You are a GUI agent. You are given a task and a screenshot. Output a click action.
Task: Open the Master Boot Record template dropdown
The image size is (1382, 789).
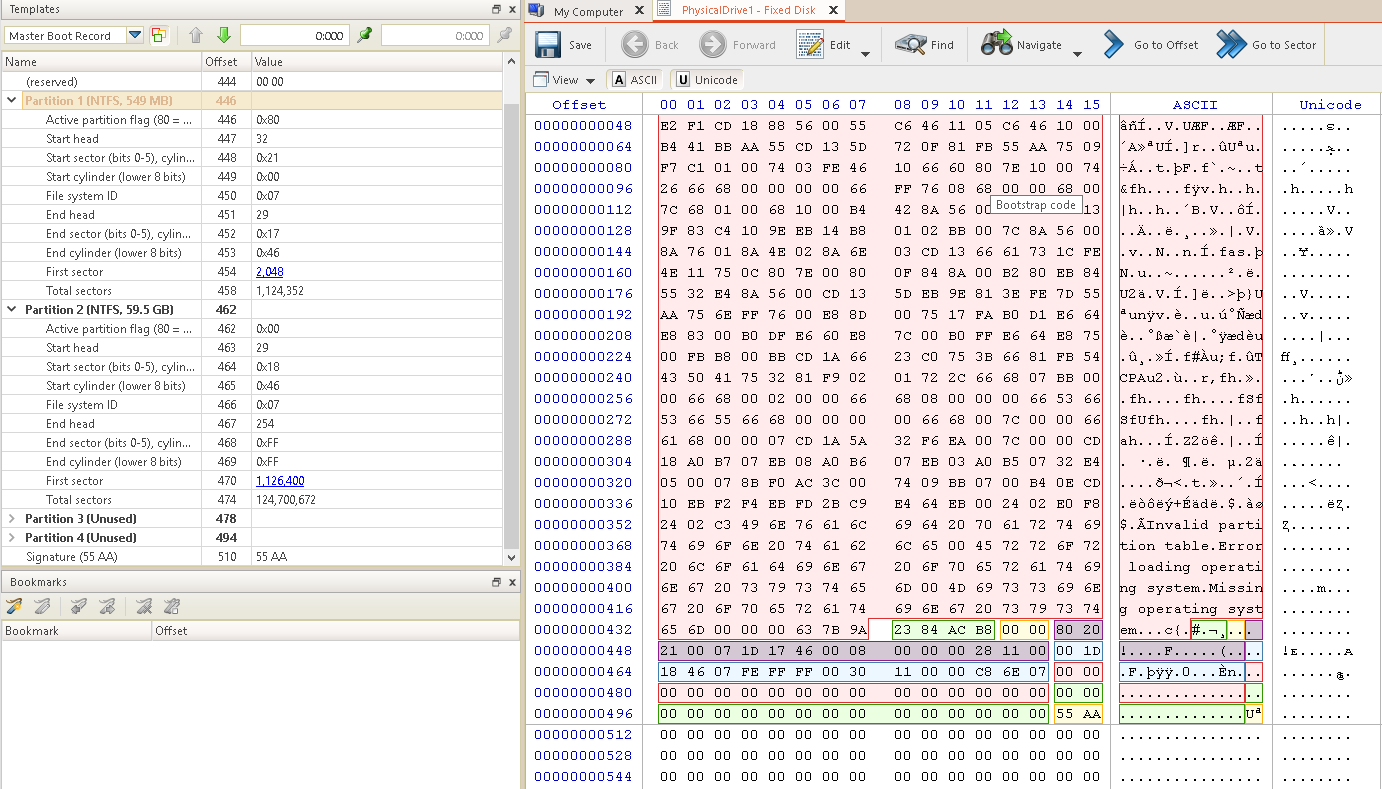click(x=135, y=36)
